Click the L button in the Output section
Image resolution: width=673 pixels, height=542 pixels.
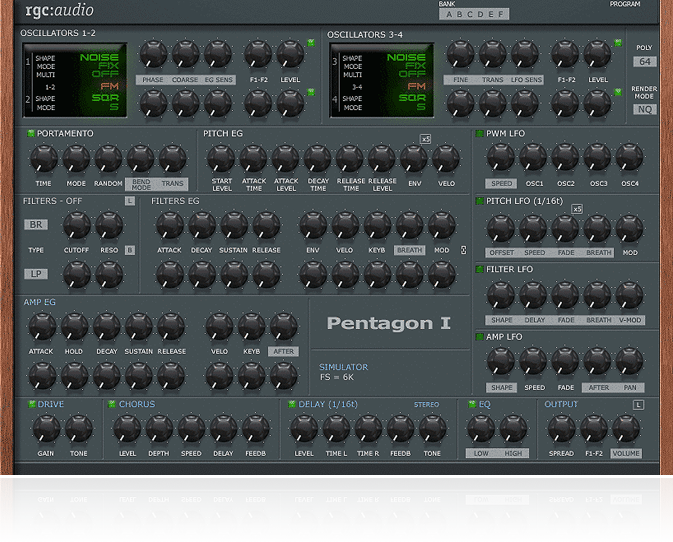point(638,405)
